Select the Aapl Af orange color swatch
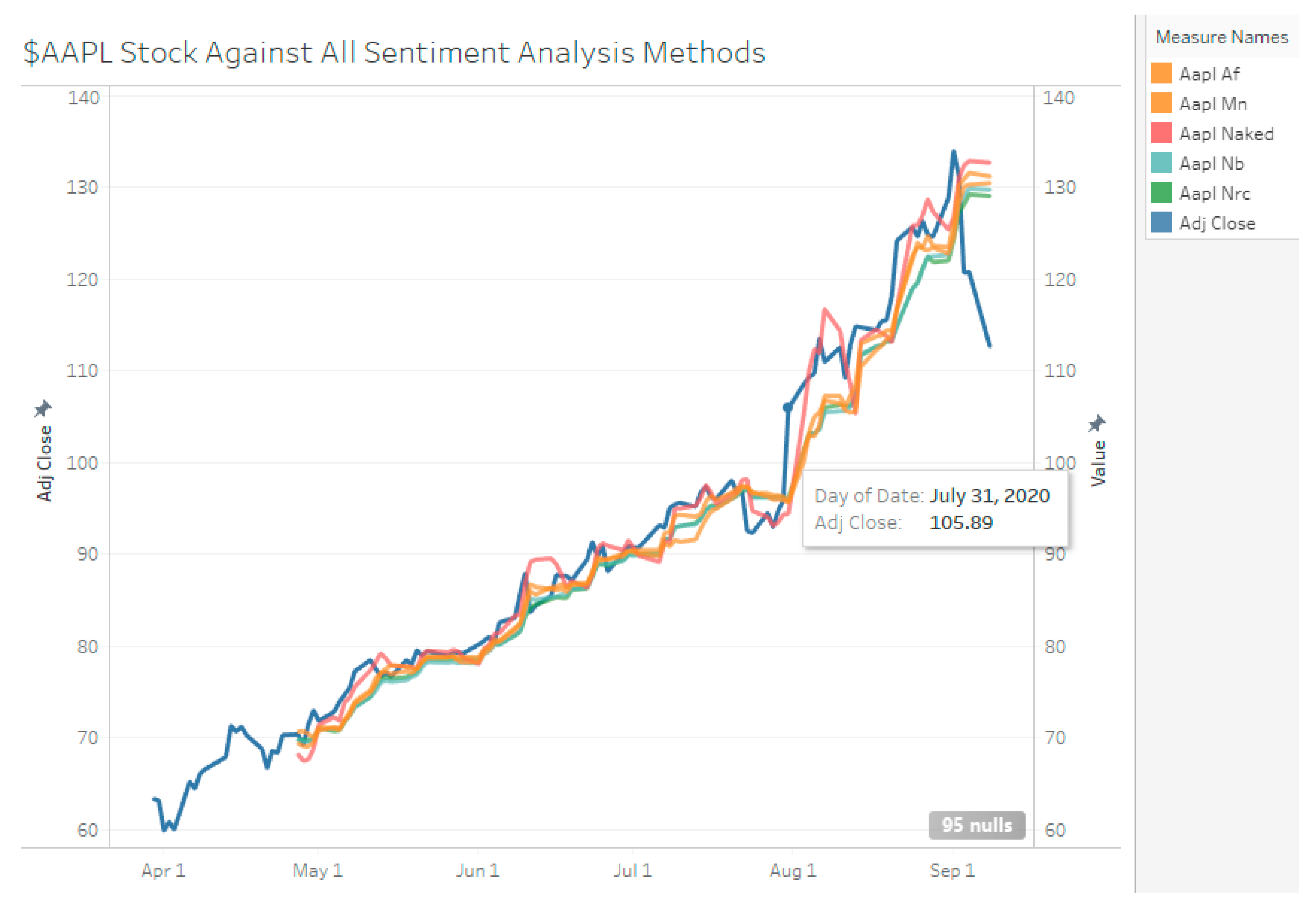The width and height of the screenshot is (1316, 900). click(x=1161, y=74)
